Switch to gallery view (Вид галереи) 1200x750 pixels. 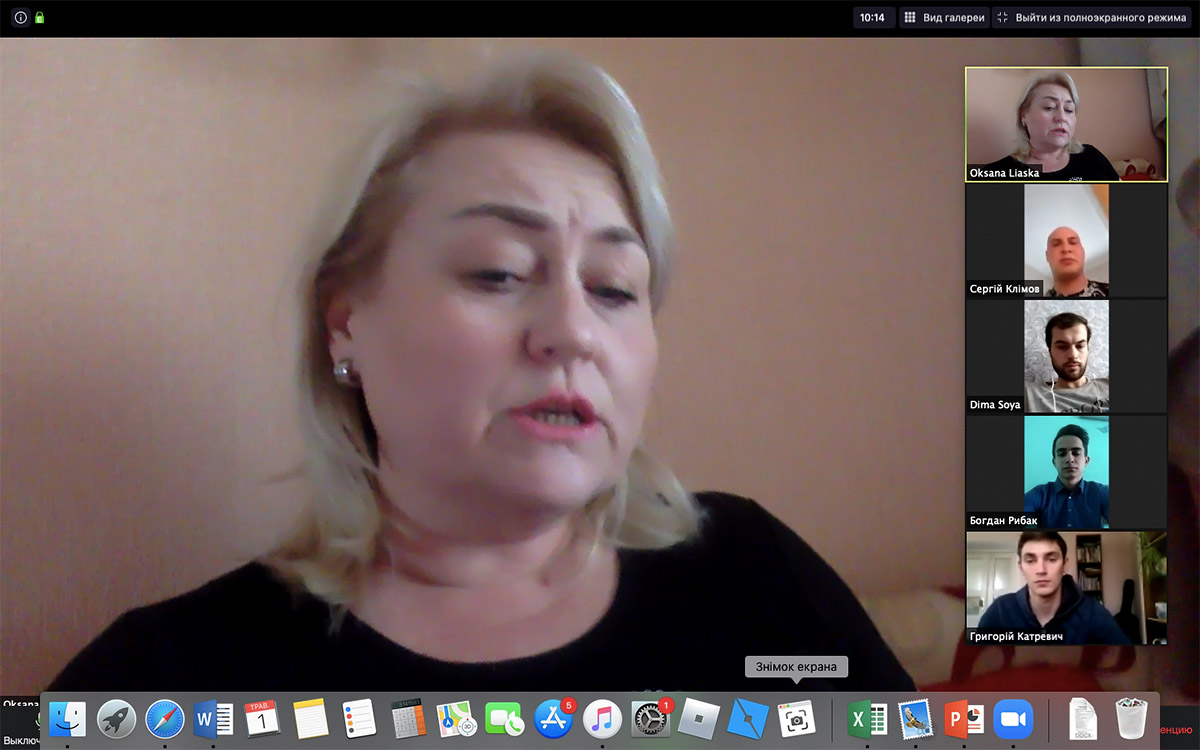click(944, 18)
